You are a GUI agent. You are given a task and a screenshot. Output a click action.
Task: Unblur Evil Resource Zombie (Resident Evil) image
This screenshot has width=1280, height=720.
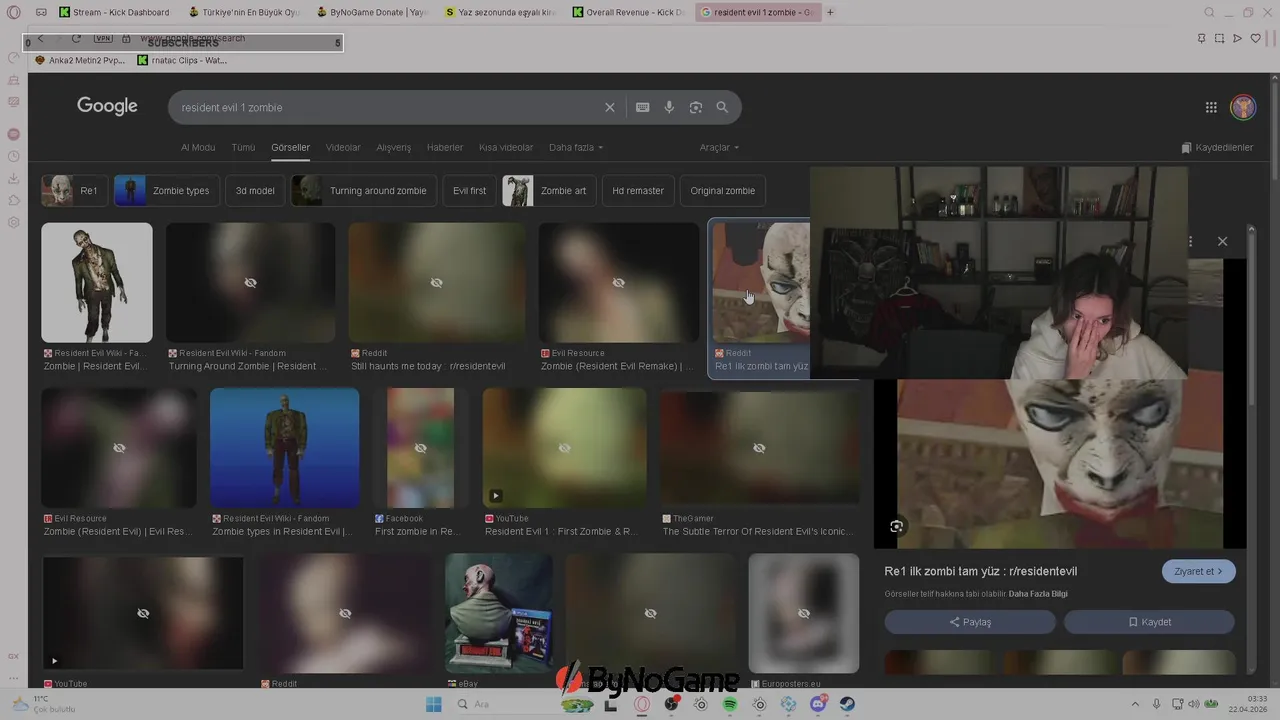point(119,447)
